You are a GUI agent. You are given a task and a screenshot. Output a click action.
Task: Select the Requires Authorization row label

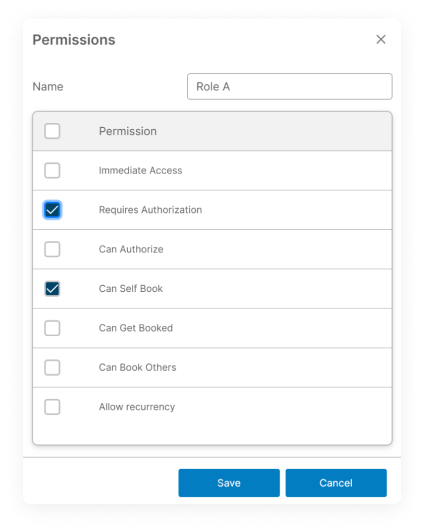pyautogui.click(x=150, y=210)
